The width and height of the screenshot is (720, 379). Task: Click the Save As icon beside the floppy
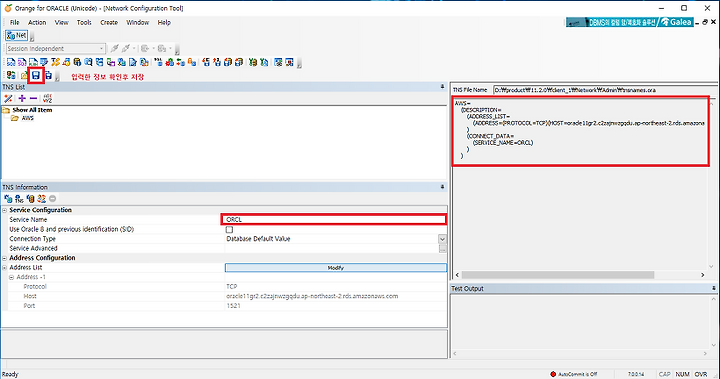pyautogui.click(x=48, y=75)
